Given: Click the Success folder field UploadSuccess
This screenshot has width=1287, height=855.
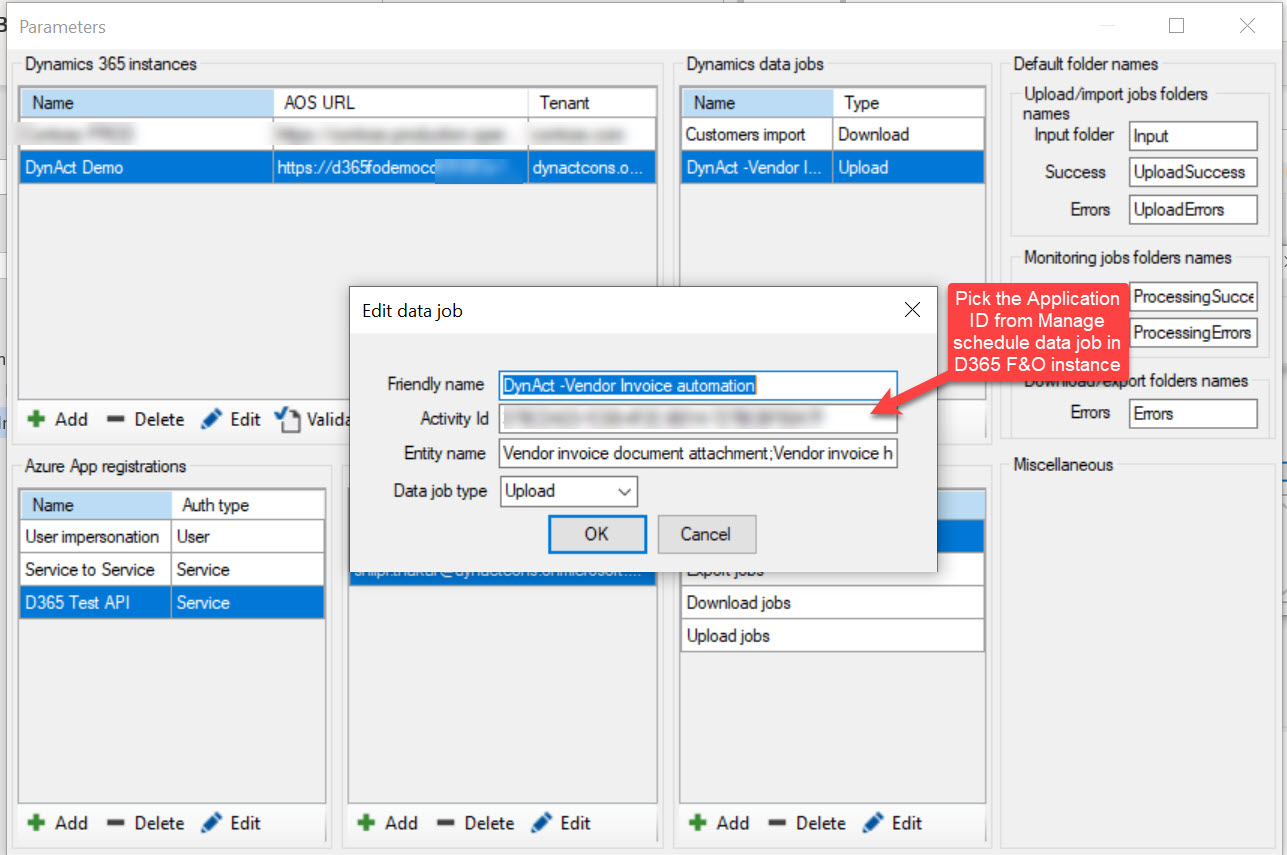Looking at the screenshot, I should [x=1193, y=172].
